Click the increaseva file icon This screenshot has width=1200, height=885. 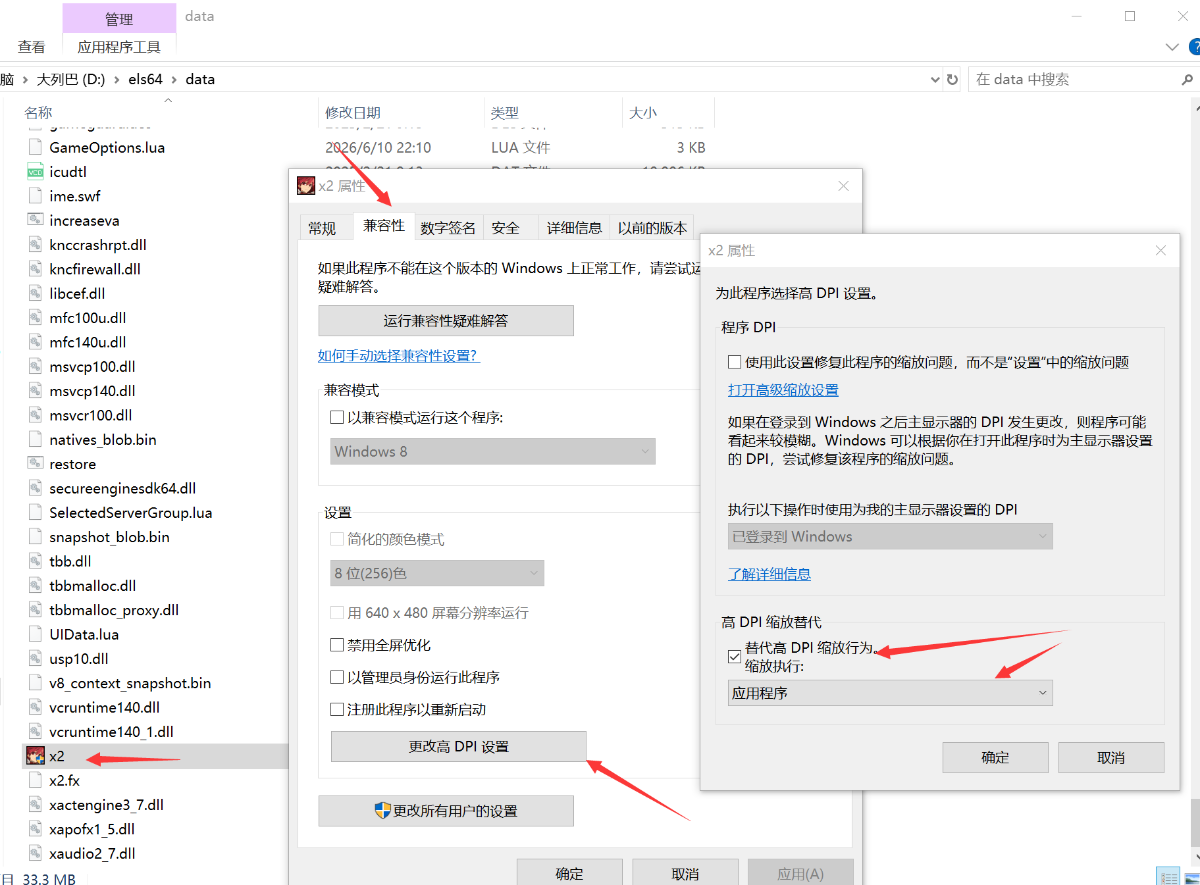point(34,220)
